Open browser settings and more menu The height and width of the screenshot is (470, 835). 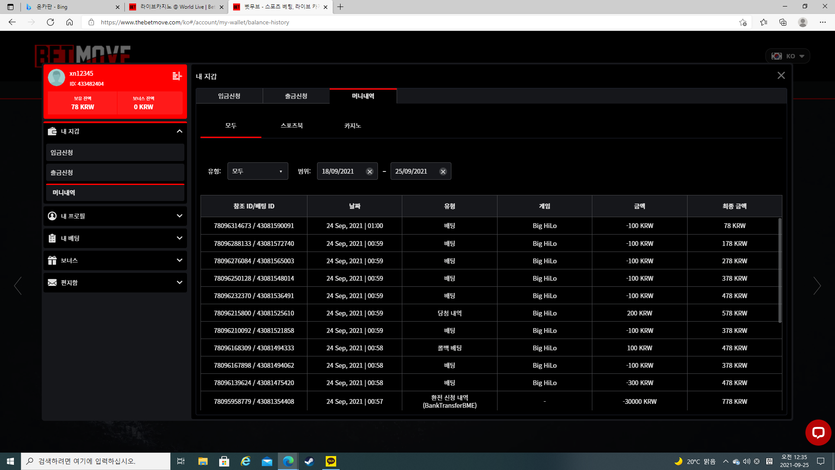pos(823,22)
